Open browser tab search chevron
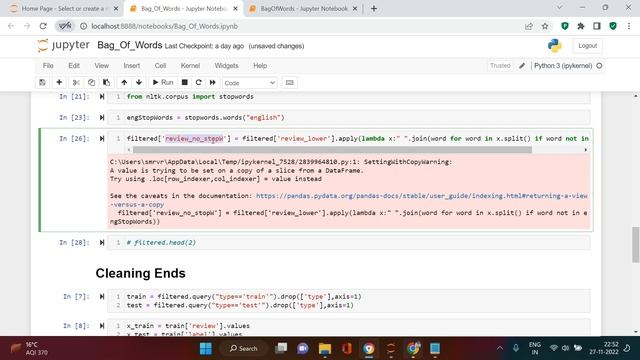The image size is (640, 360). click(x=560, y=7)
